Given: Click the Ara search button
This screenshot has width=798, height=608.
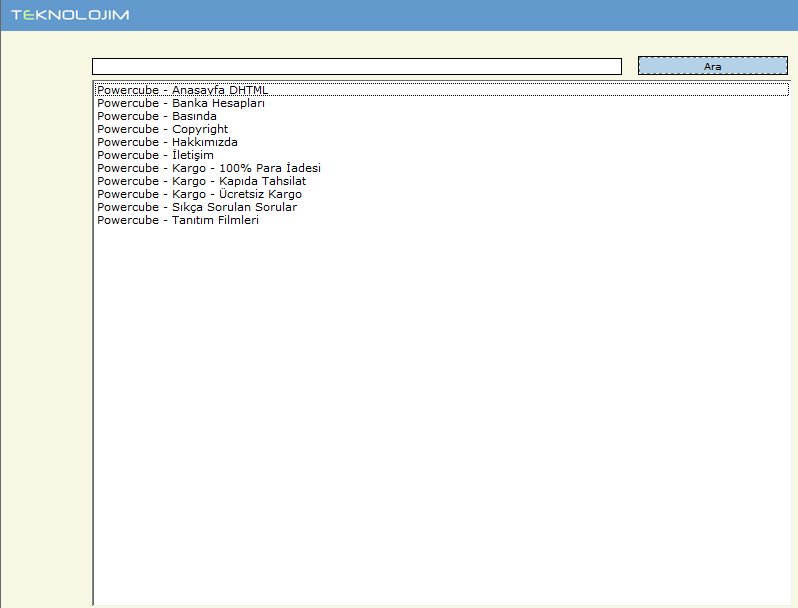Looking at the screenshot, I should [712, 66].
